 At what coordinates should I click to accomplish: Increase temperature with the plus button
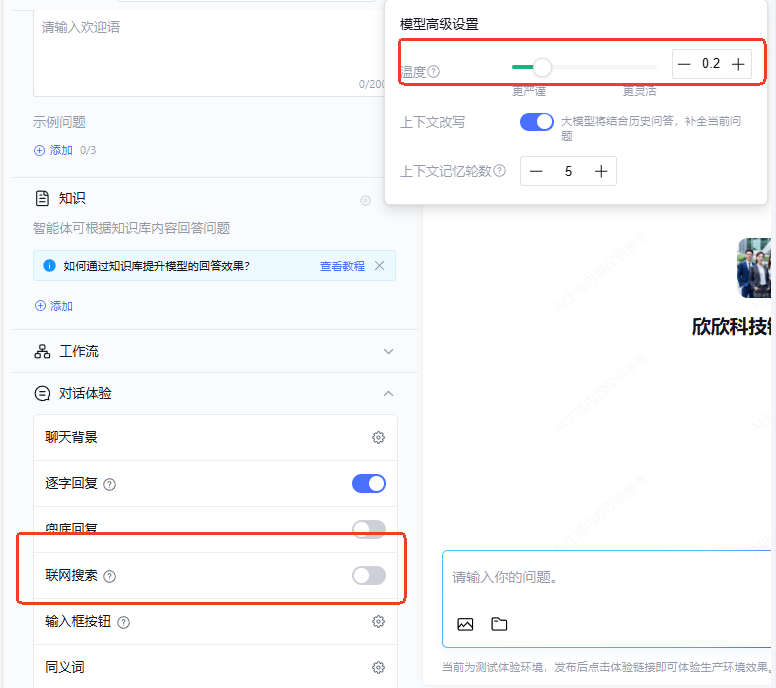point(738,64)
